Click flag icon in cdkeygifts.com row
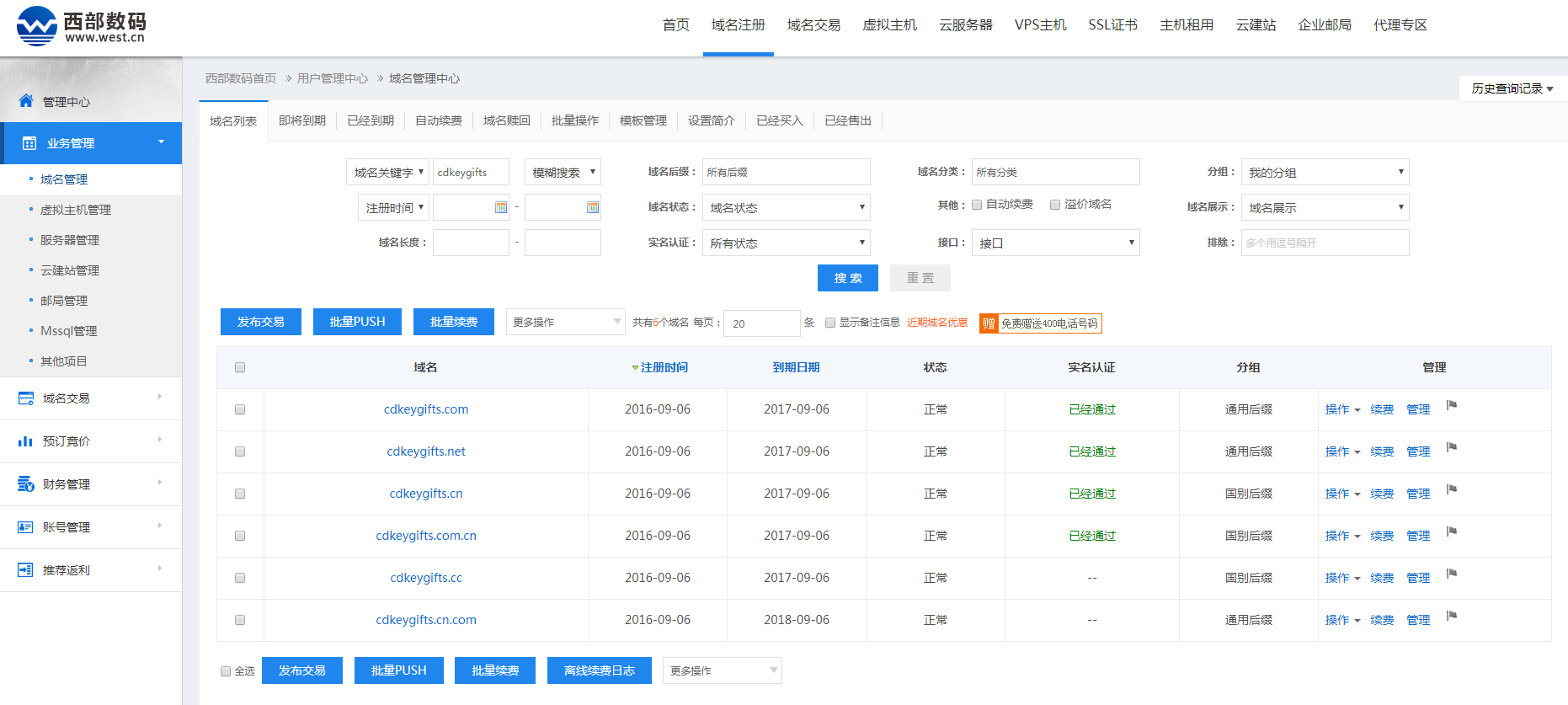This screenshot has width=1568, height=705. pos(1452,405)
